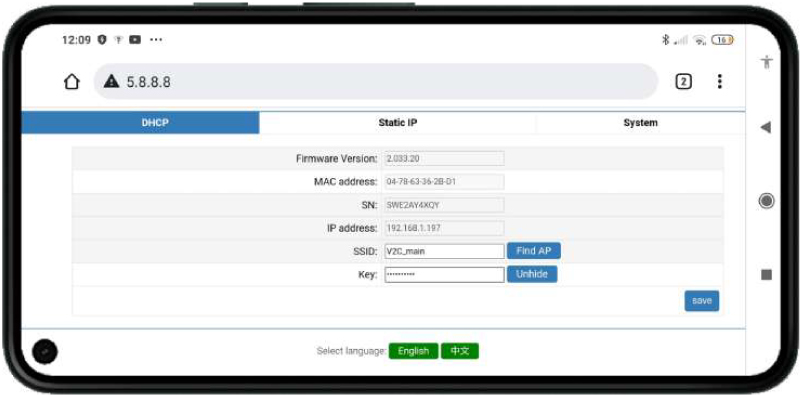
Task: Click Unhide to reveal the key
Action: coord(532,274)
